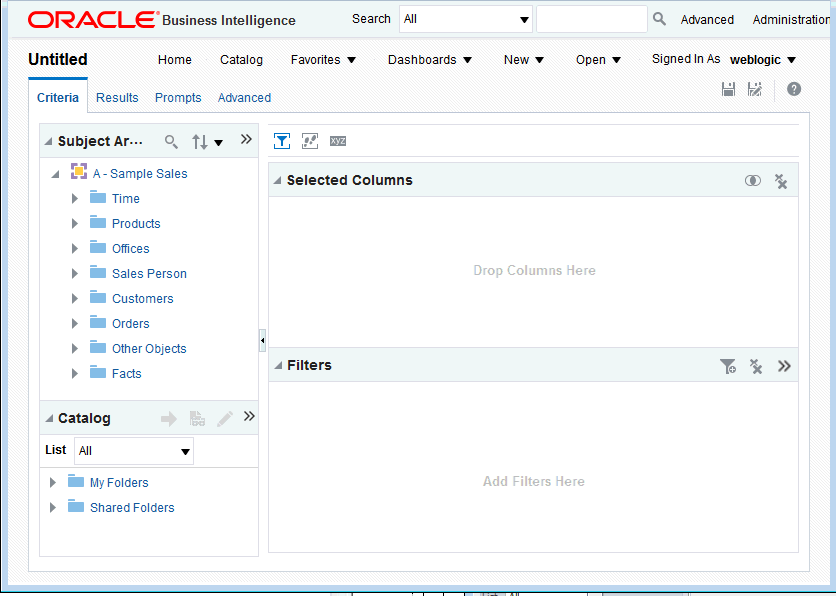836x596 pixels.
Task: Click the double chevron in Filters header
Action: 784,366
